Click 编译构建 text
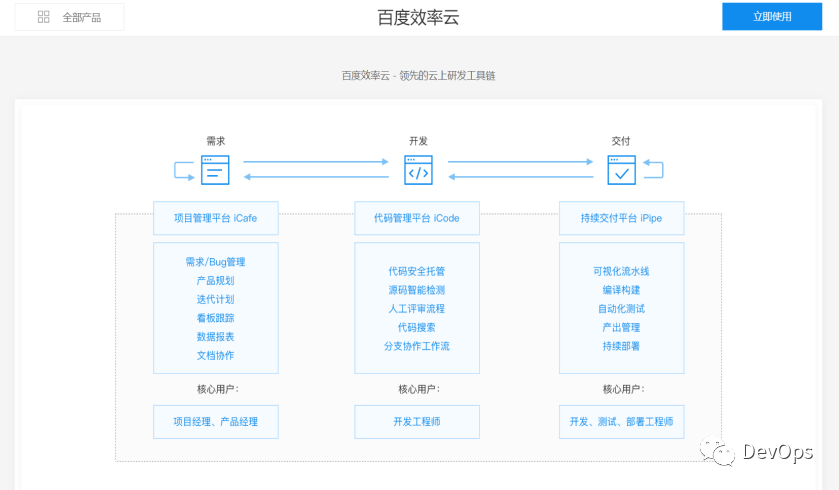The image size is (839, 490). point(621,290)
